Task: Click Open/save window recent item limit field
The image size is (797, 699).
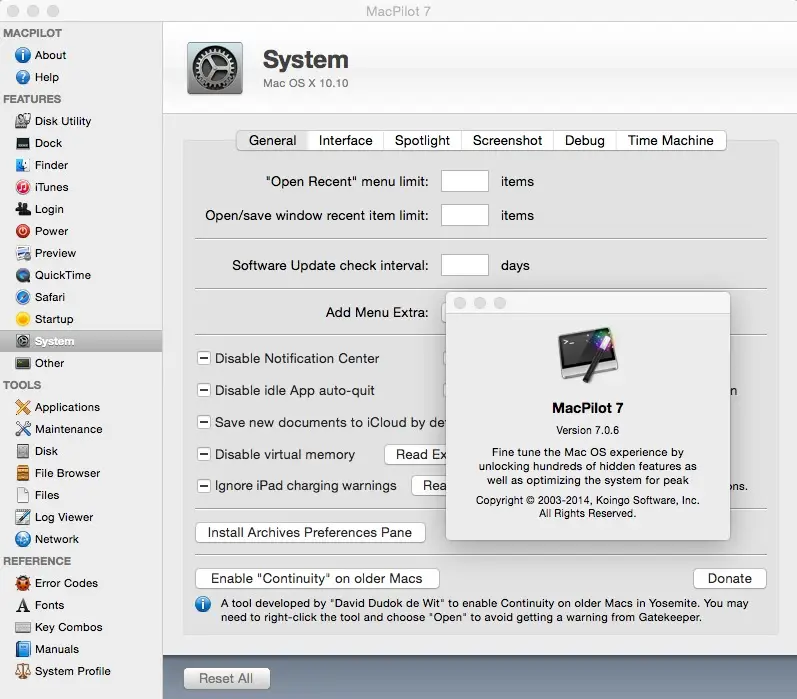Action: 465,216
